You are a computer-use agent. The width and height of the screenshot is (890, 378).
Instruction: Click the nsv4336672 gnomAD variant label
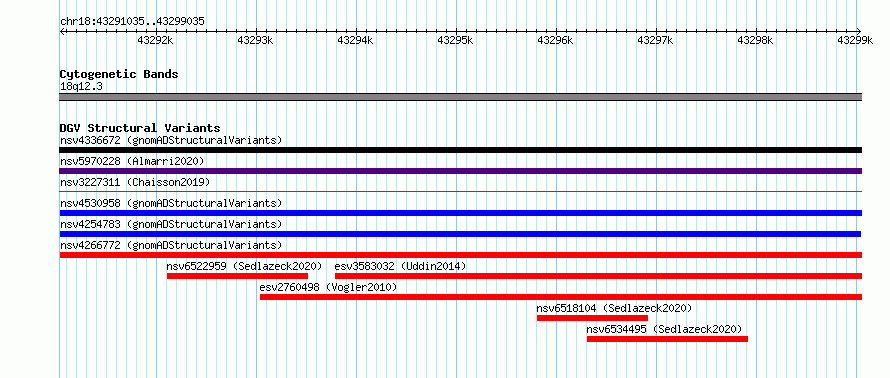point(171,140)
